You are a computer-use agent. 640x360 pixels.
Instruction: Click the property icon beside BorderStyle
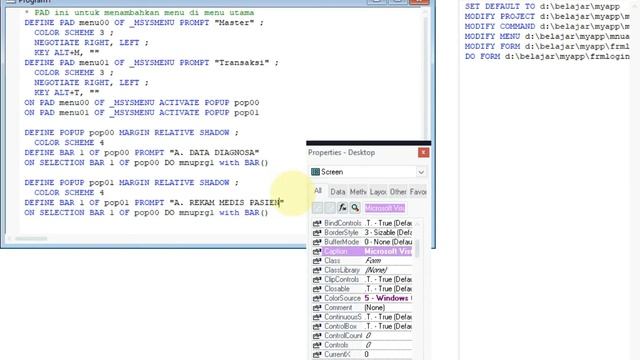coord(317,233)
